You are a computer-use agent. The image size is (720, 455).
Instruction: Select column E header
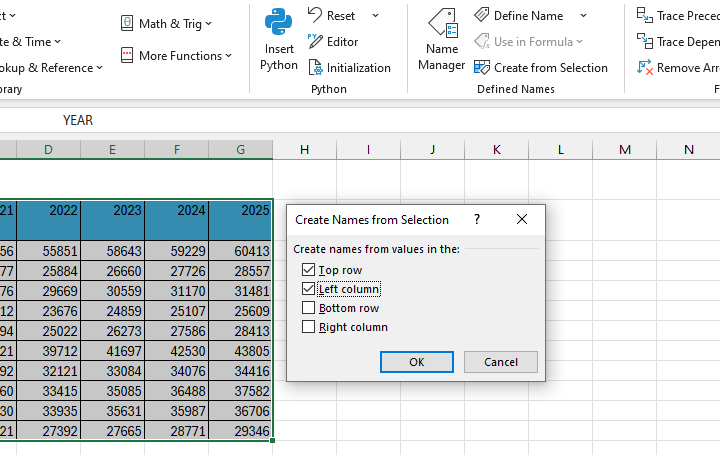pos(112,150)
